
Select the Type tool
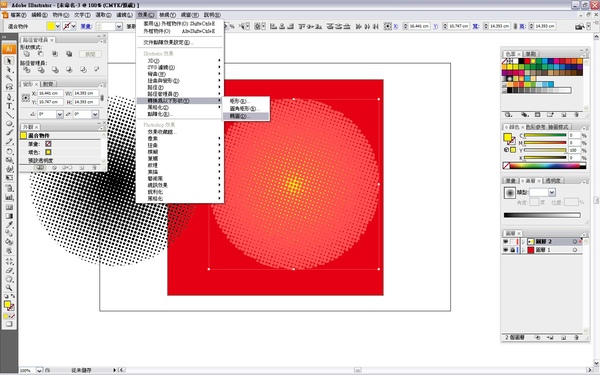pyautogui.click(x=9, y=106)
